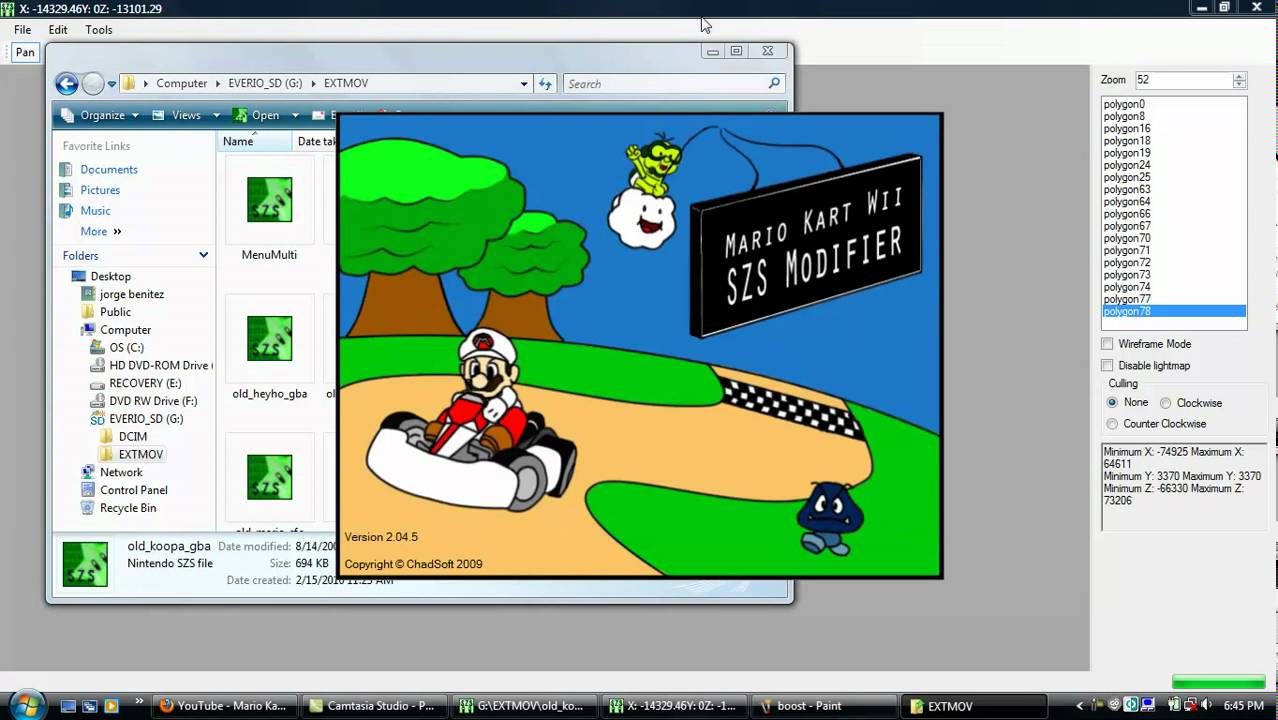
Task: Click the Explorer Forward arrow button
Action: (x=93, y=84)
